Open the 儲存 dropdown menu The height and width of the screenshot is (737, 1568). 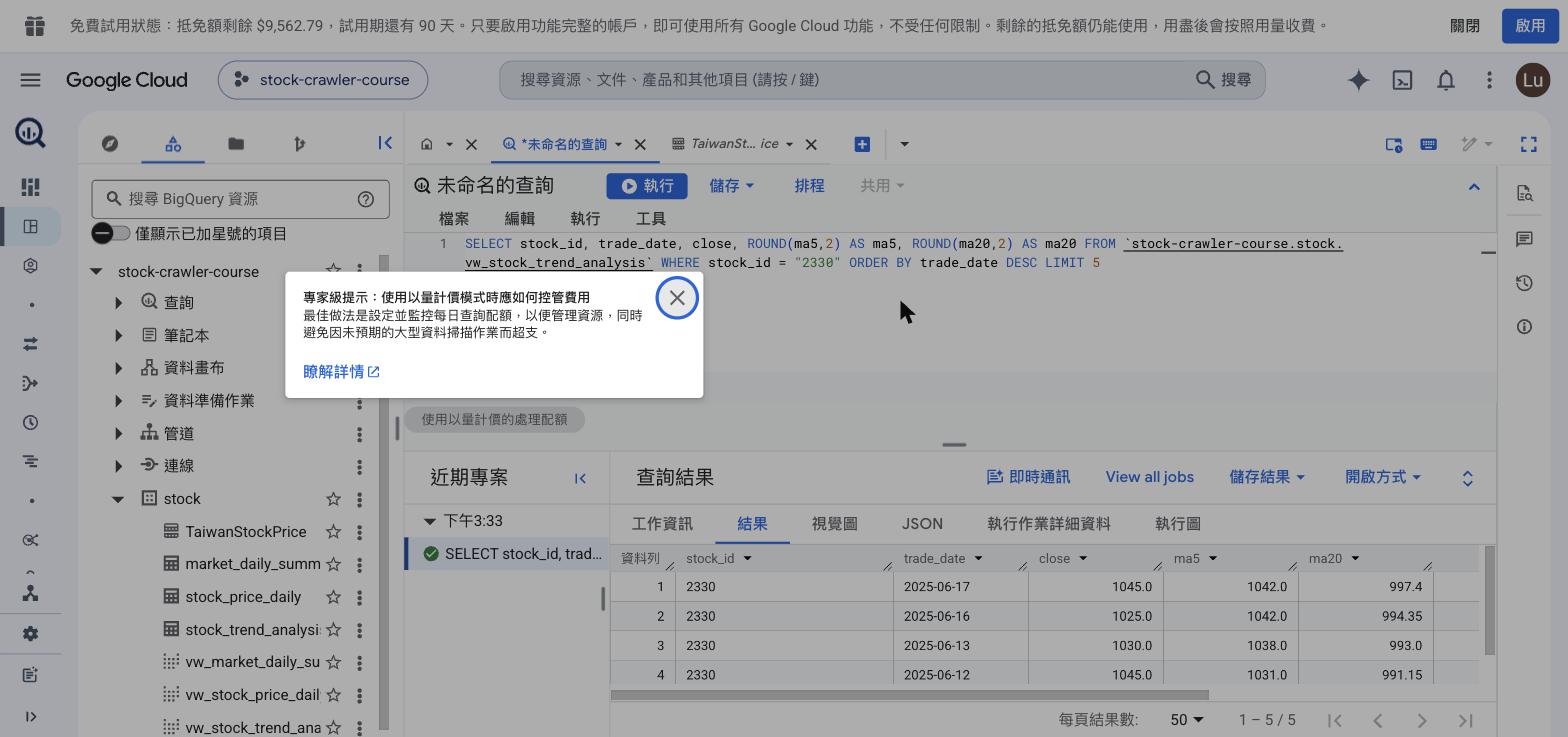[731, 186]
